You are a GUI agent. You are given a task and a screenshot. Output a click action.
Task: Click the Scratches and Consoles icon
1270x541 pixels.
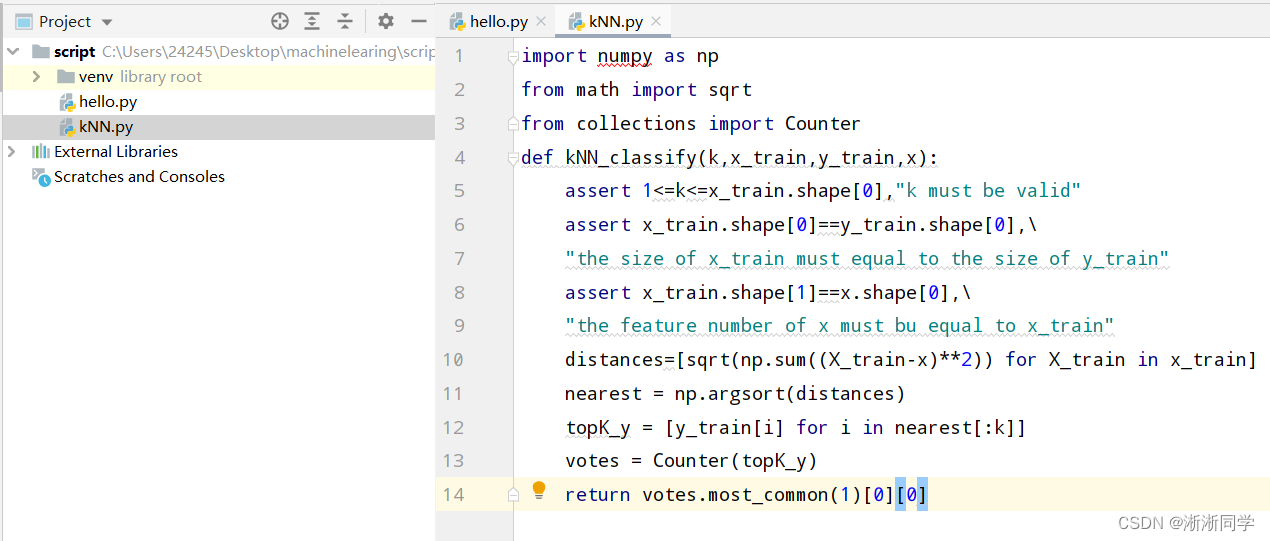(41, 177)
